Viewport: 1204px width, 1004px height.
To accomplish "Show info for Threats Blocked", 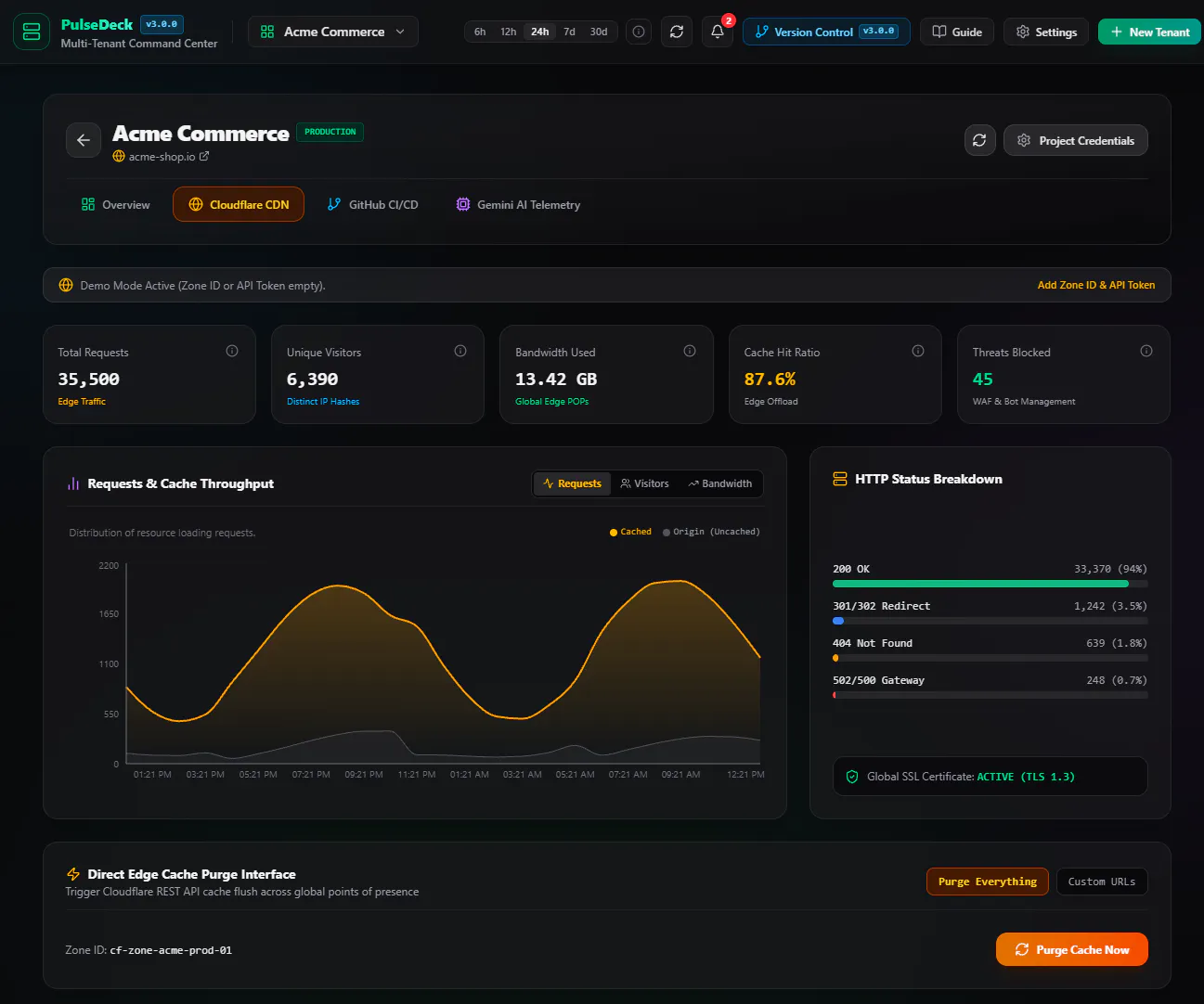I will pyautogui.click(x=1146, y=351).
